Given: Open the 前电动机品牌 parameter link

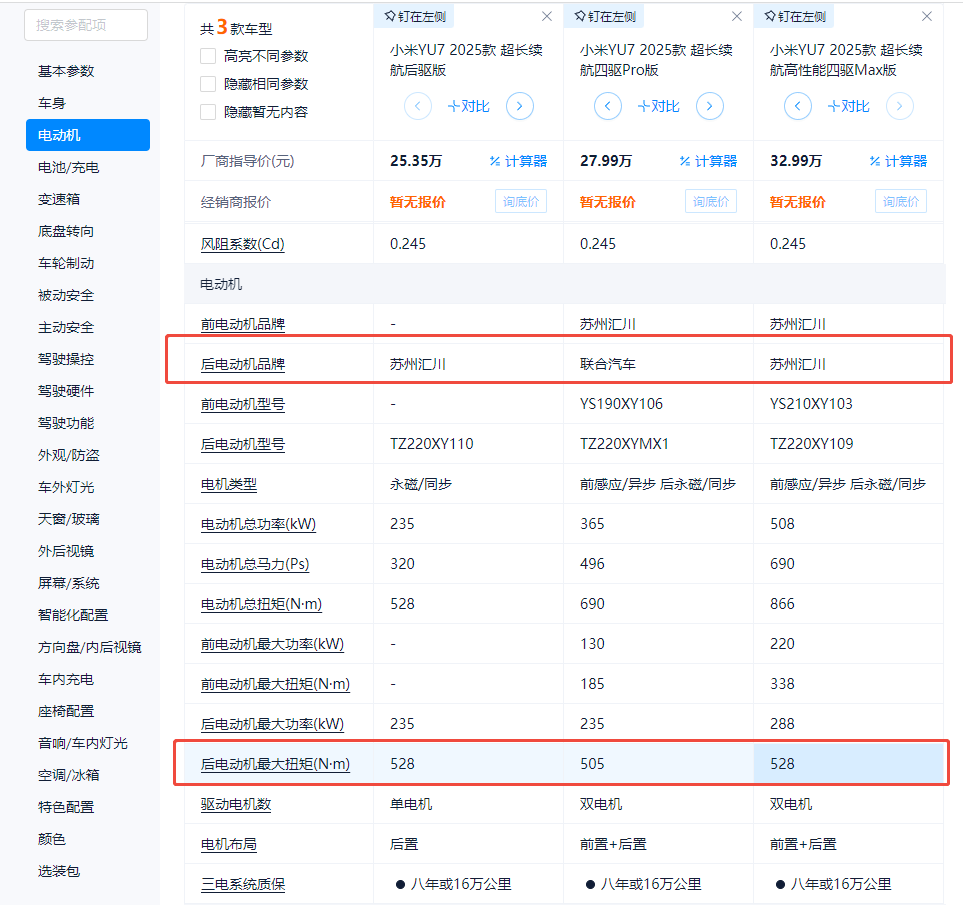Looking at the screenshot, I should 243,324.
